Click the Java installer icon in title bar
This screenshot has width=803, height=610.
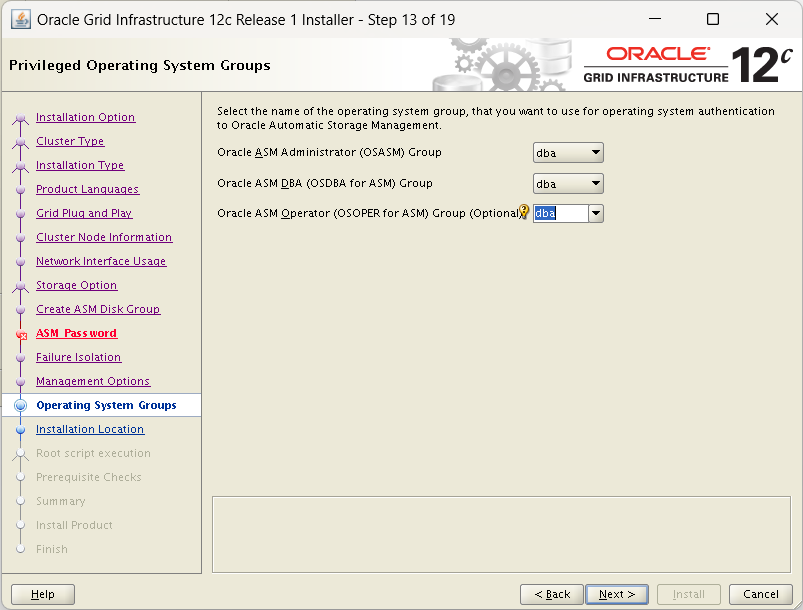[x=20, y=20]
